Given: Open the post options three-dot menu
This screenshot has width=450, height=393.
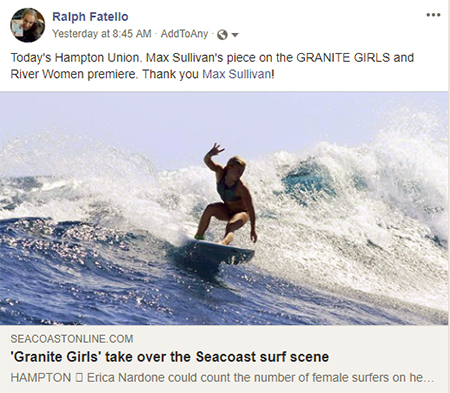Looking at the screenshot, I should pos(433,15).
